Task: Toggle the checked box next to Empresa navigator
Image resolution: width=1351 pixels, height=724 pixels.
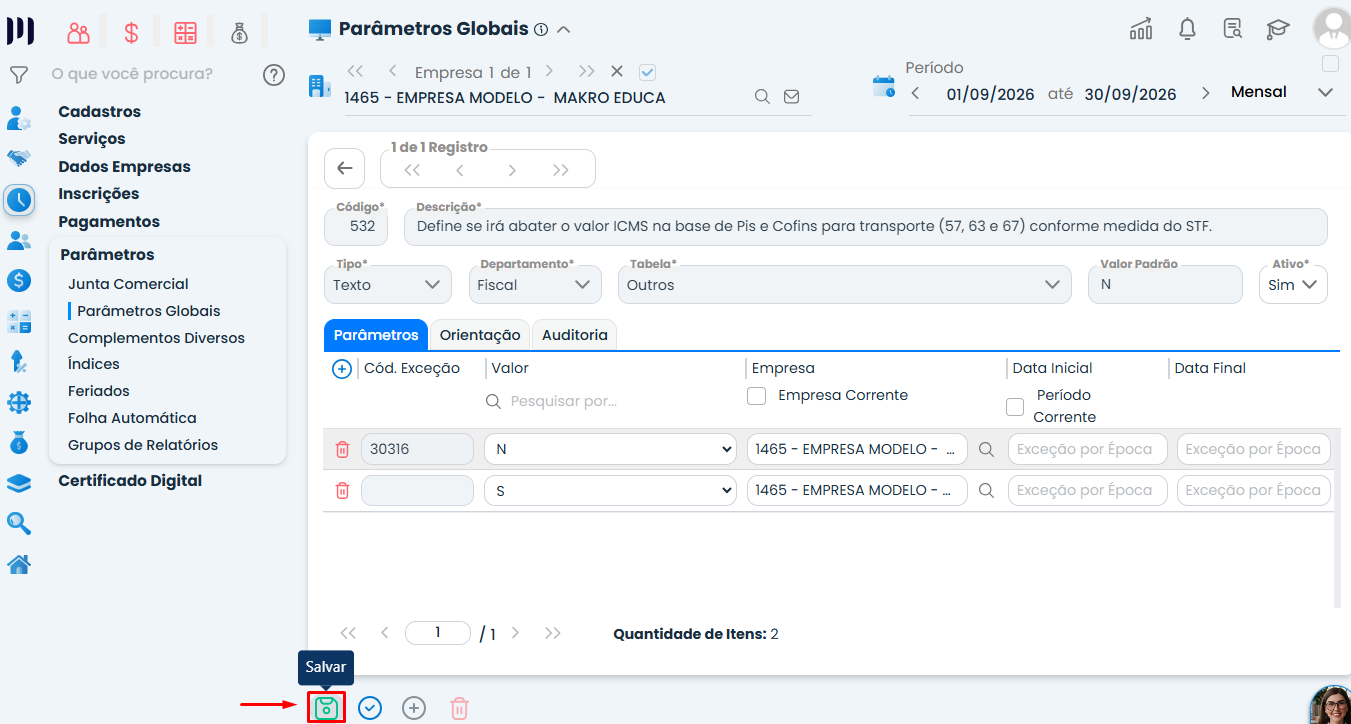Action: [x=647, y=72]
